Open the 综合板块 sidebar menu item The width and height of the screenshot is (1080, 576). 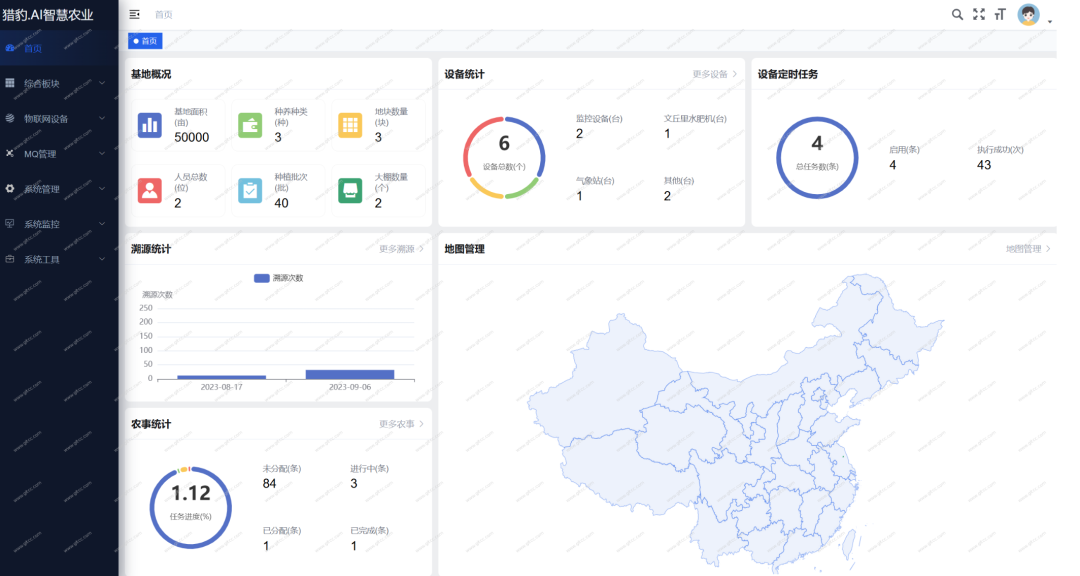point(59,83)
